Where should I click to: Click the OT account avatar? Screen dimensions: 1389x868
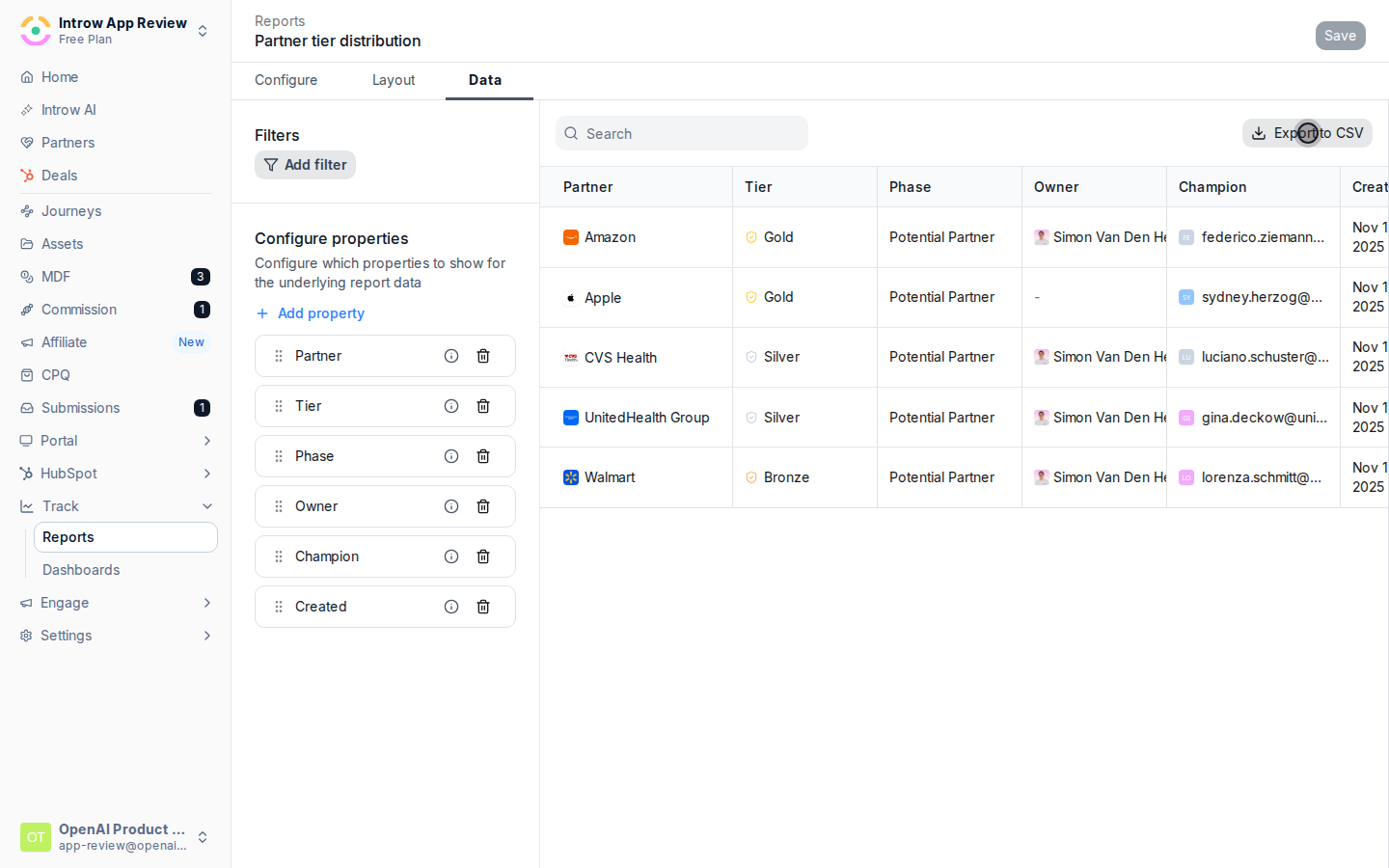click(x=36, y=837)
